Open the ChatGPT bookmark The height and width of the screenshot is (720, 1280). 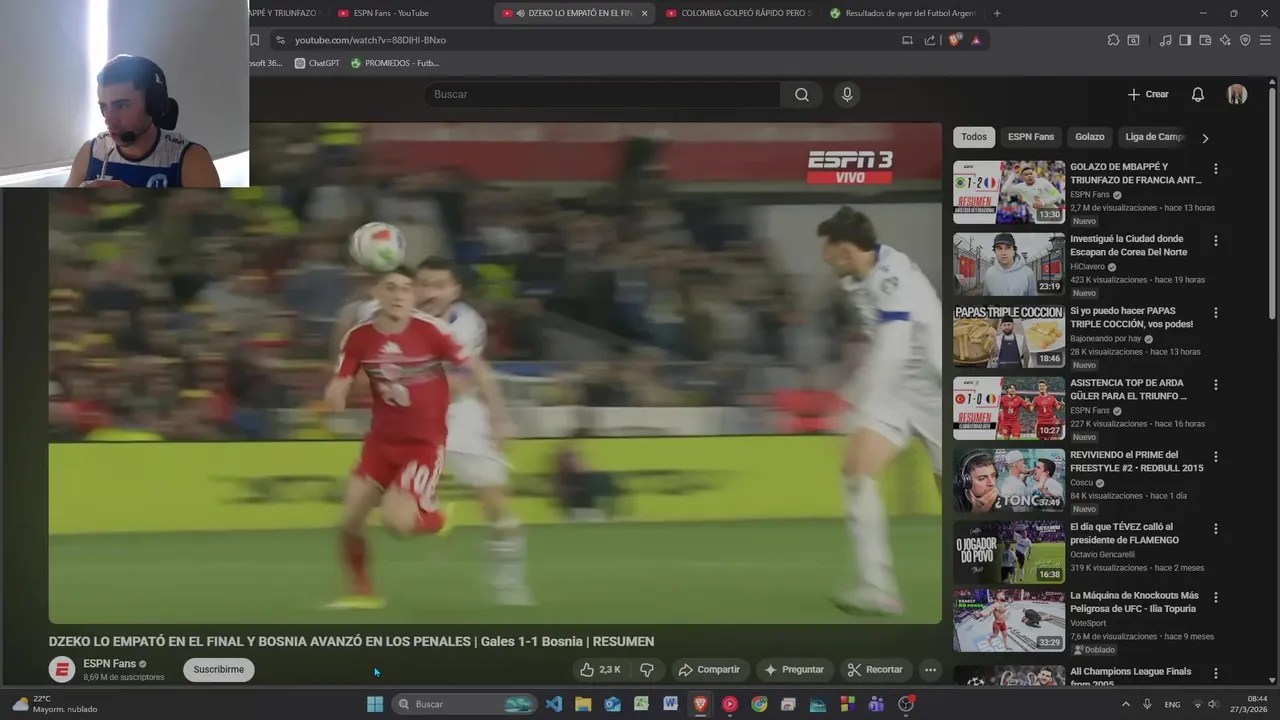point(317,63)
